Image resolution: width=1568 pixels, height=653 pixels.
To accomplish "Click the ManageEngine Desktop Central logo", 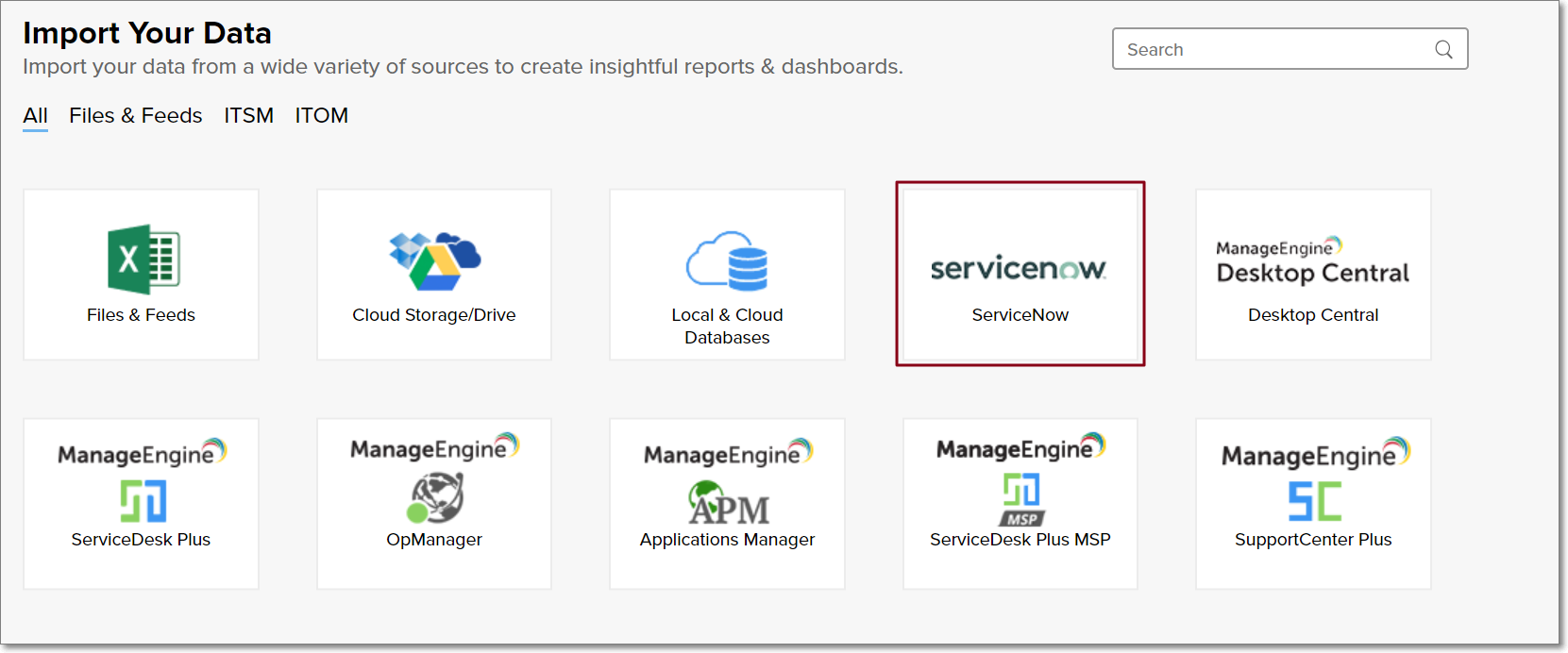I will tap(1312, 261).
